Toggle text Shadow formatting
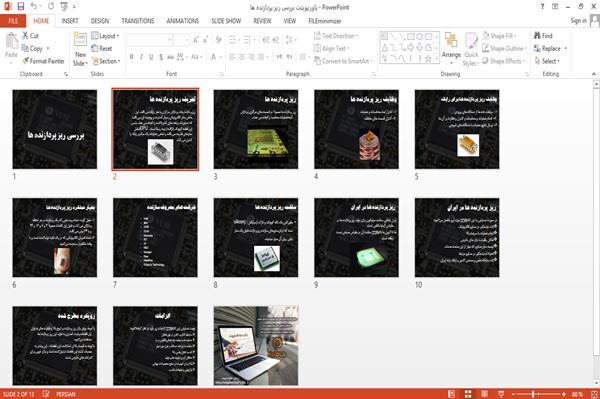The width and height of the screenshot is (600, 399). [x=161, y=57]
